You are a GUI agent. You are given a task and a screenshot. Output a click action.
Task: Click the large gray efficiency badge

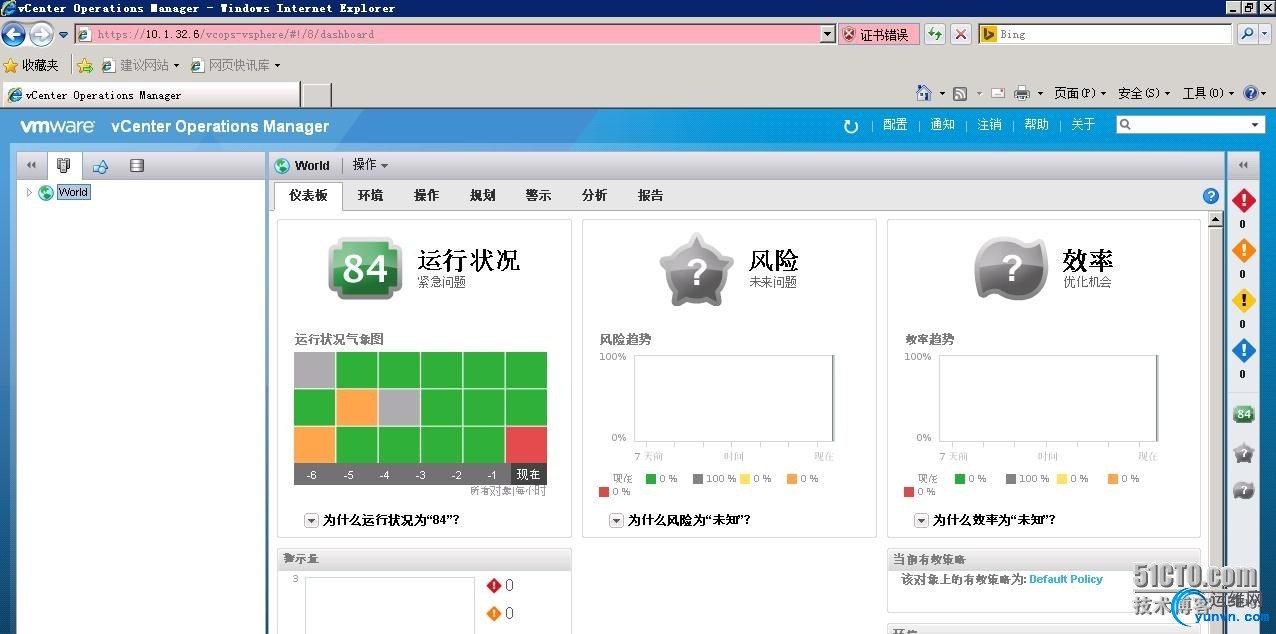(1011, 268)
